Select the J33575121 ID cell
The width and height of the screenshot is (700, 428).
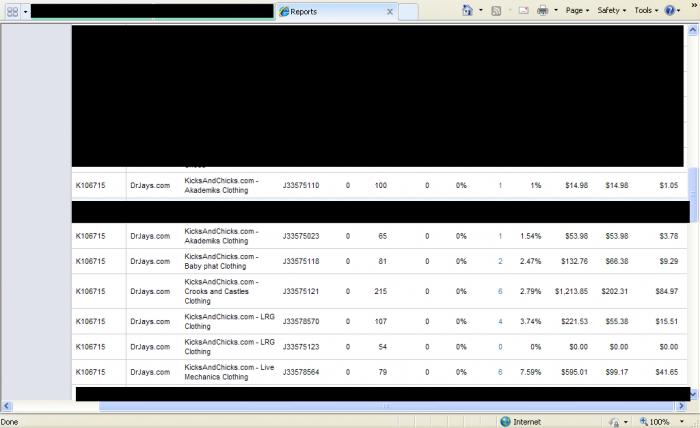point(301,291)
